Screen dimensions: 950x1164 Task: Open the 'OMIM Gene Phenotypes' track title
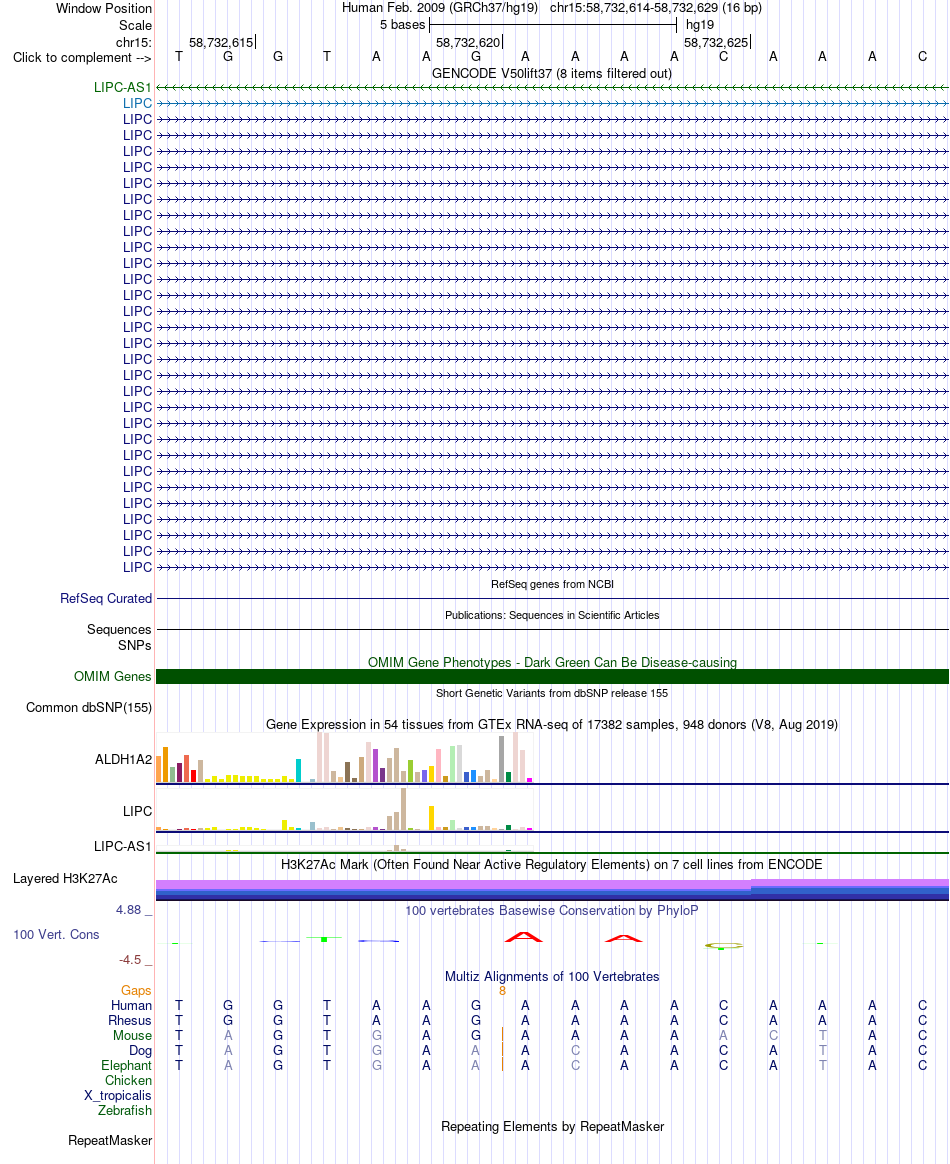[x=552, y=662]
